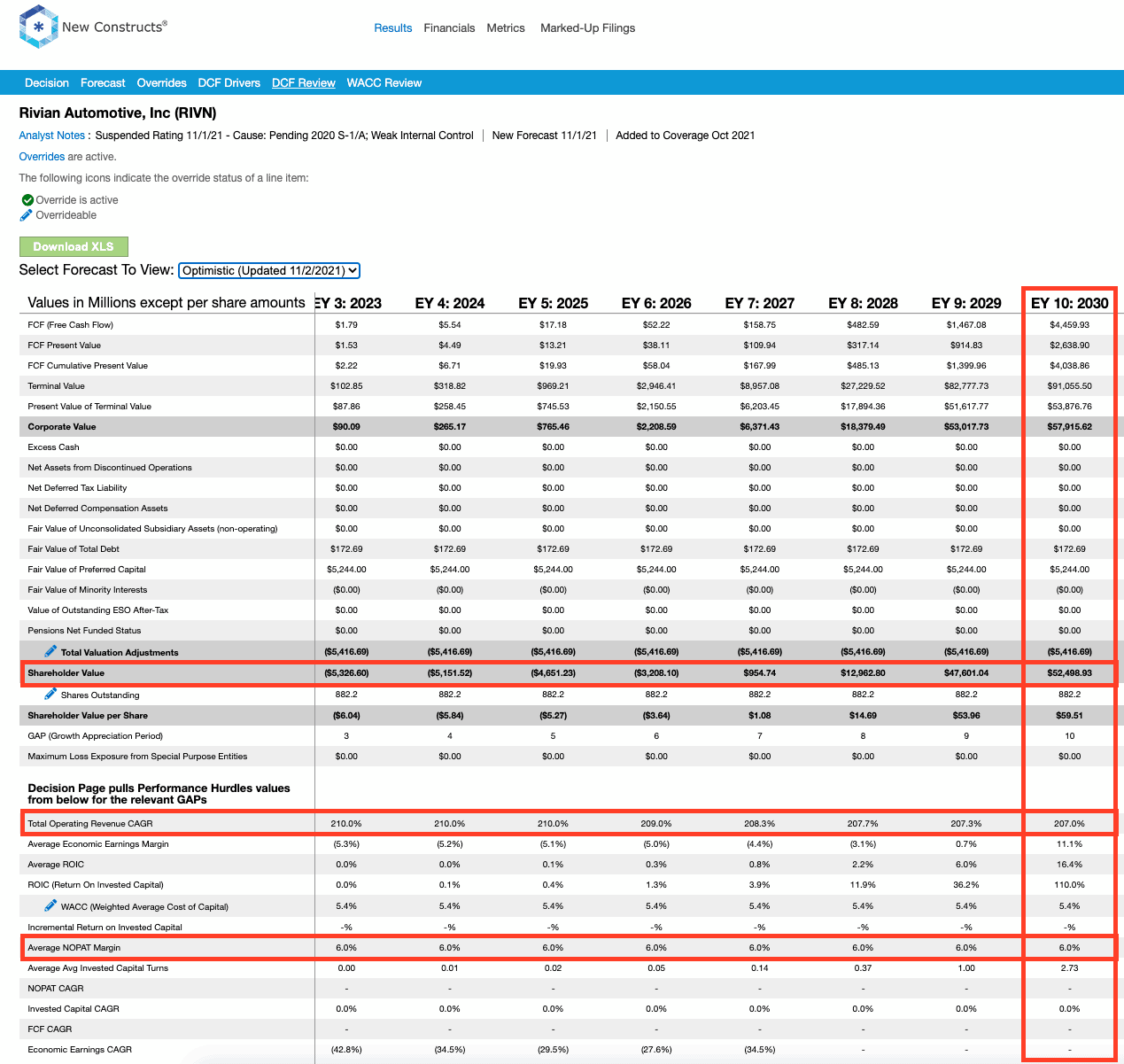This screenshot has height=1064, width=1124.
Task: Click pencil icon next to WACC row
Action: 50,905
